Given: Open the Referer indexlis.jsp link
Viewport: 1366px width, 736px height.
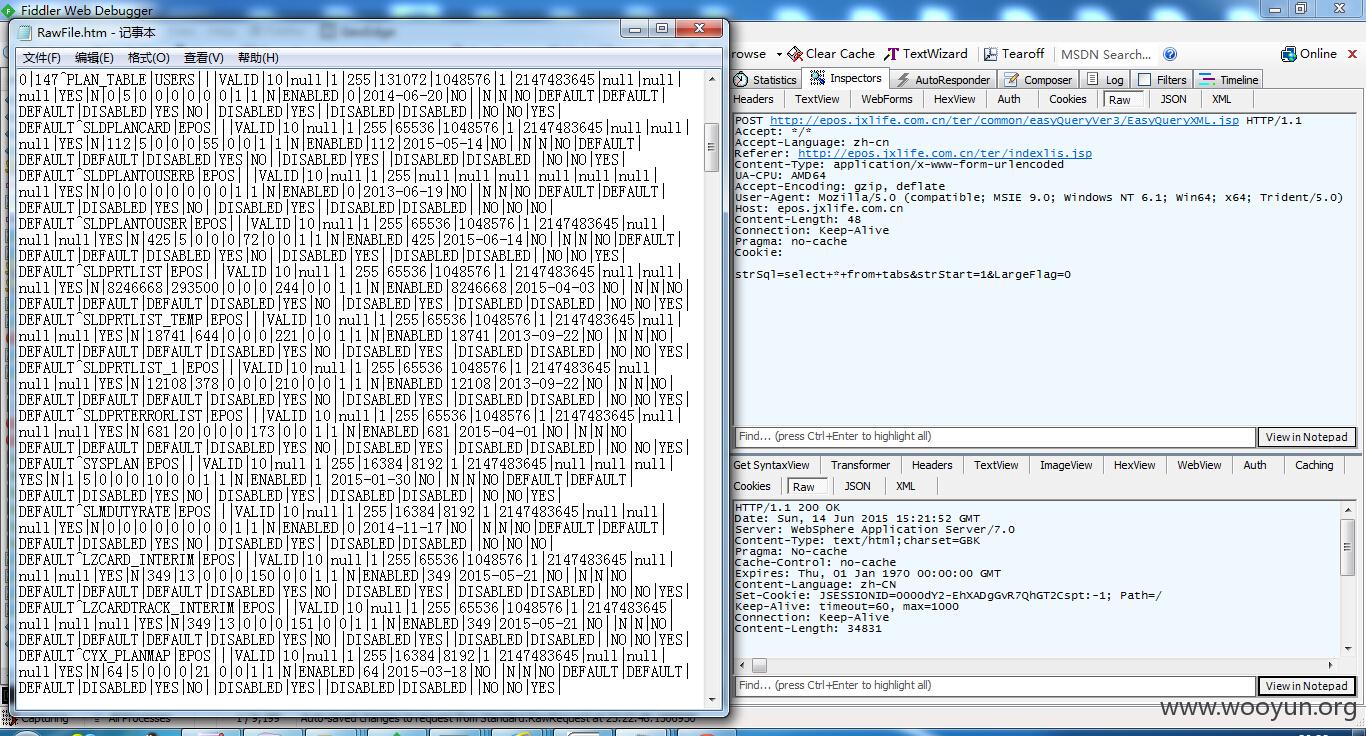Looking at the screenshot, I should [x=944, y=153].
